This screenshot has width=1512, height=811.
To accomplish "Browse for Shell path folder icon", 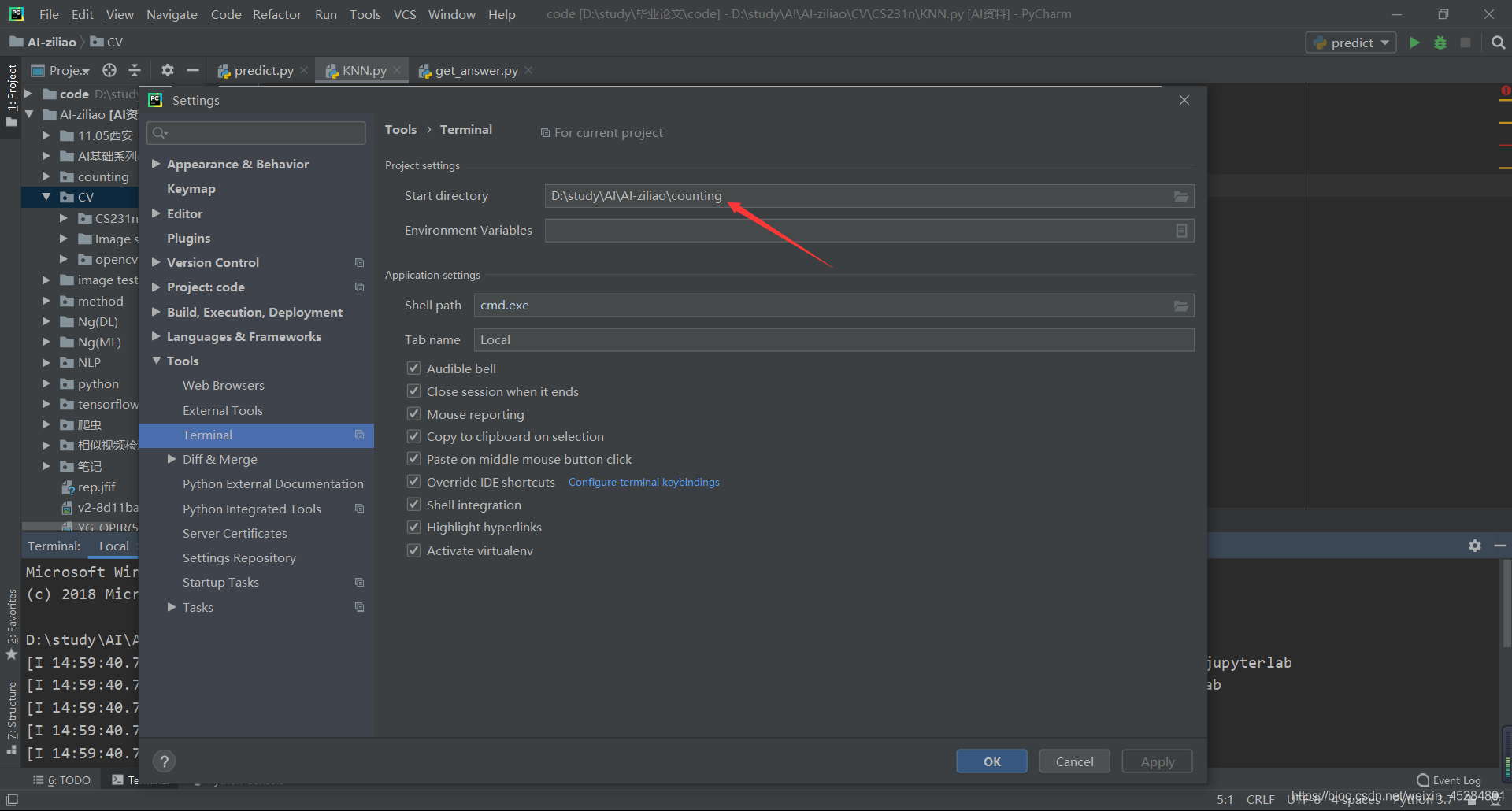I will click(1181, 306).
